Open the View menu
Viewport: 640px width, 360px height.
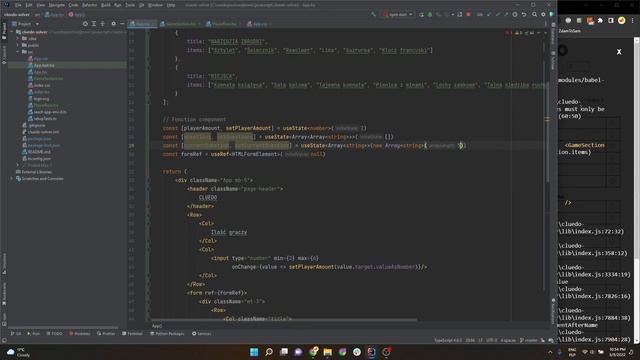[41, 5]
